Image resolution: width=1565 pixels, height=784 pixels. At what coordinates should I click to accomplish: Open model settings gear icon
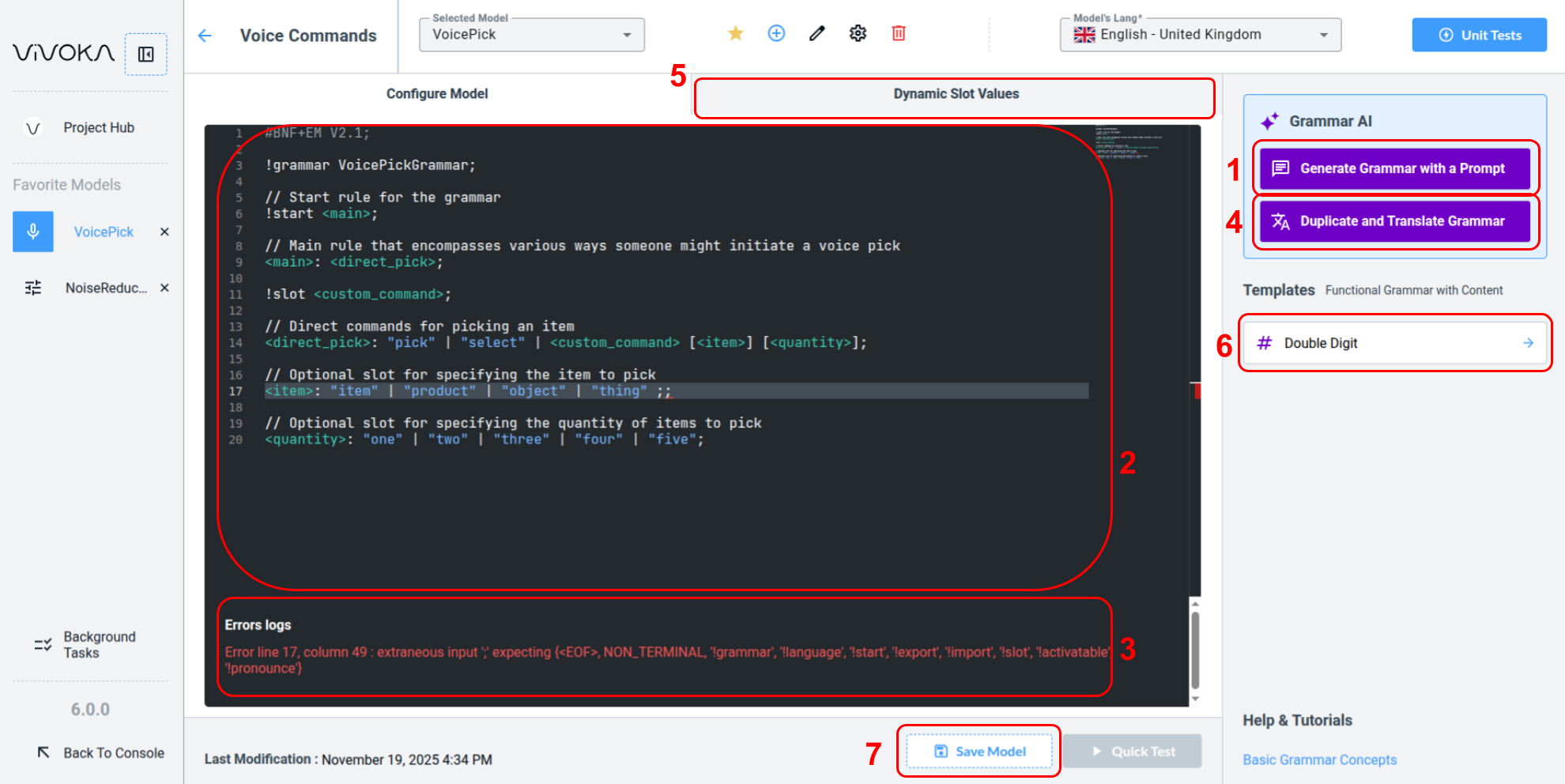pyautogui.click(x=858, y=33)
